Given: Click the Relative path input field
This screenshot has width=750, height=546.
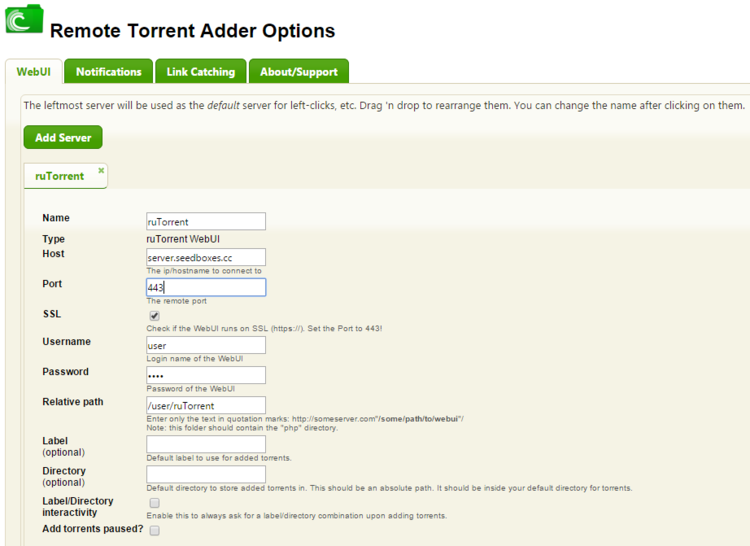Looking at the screenshot, I should (206, 405).
